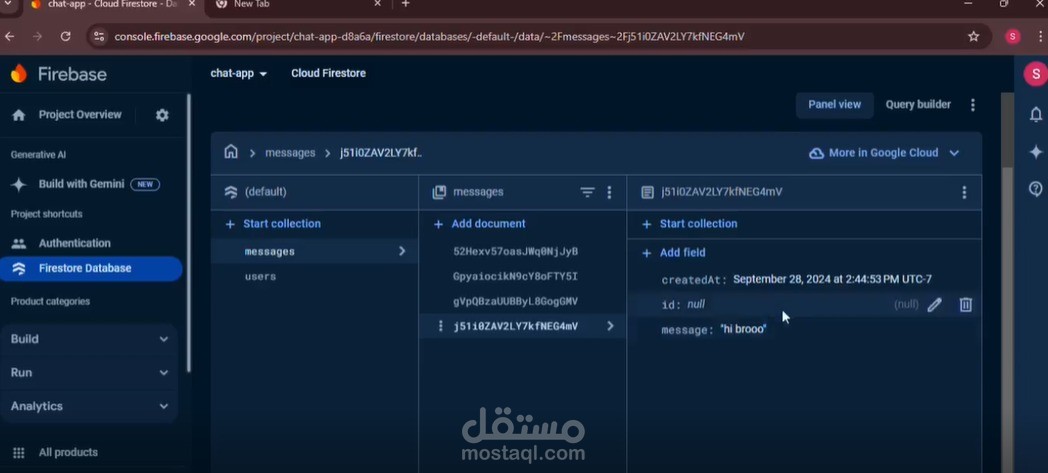
Task: Expand the Run category
Action: [x=89, y=373]
